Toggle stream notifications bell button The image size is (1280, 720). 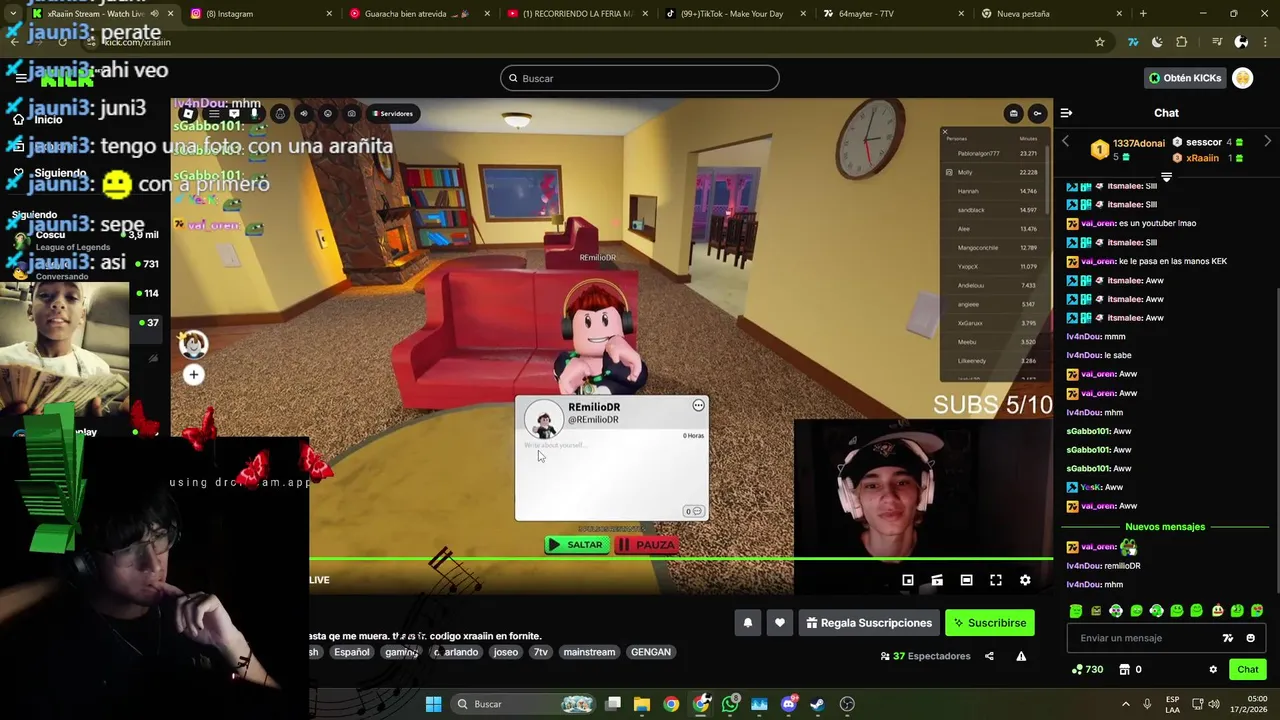[747, 623]
